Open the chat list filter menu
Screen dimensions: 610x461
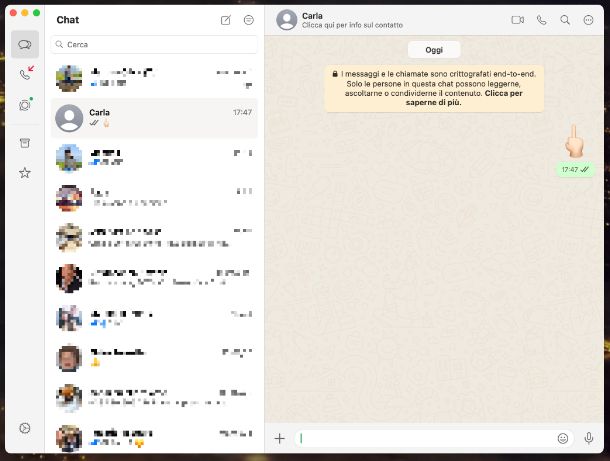(x=248, y=20)
